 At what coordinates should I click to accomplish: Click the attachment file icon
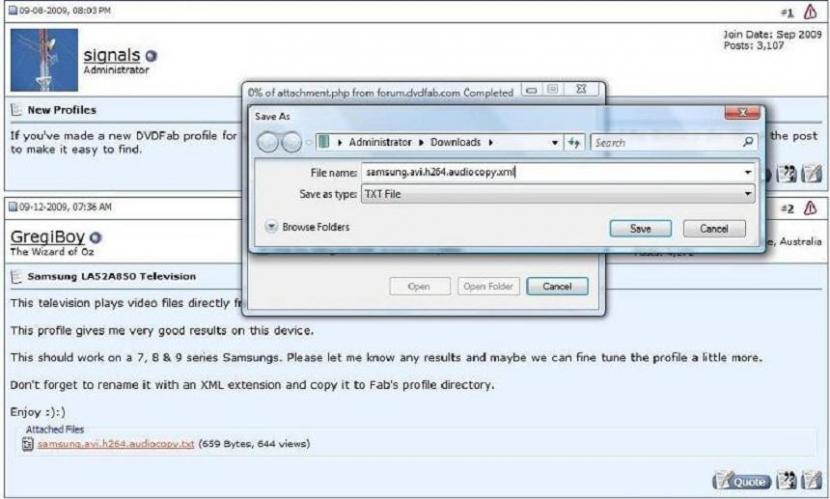(x=28, y=444)
